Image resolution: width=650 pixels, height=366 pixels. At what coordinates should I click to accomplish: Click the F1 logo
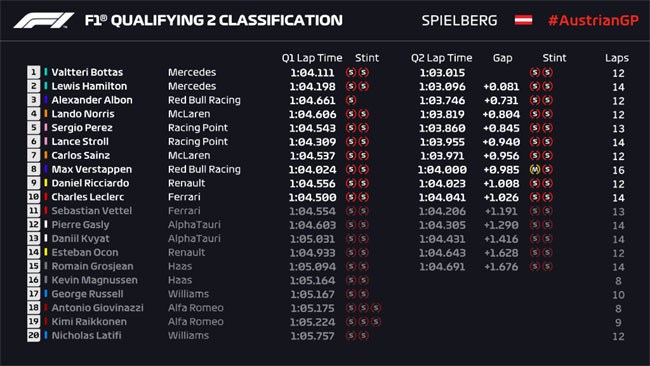point(44,20)
